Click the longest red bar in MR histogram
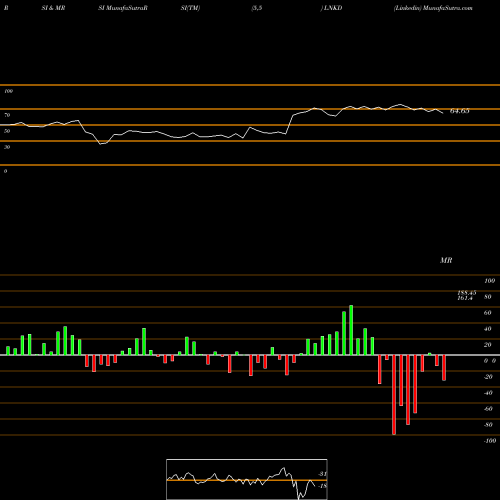The width and height of the screenshot is (500, 500). pos(394,395)
